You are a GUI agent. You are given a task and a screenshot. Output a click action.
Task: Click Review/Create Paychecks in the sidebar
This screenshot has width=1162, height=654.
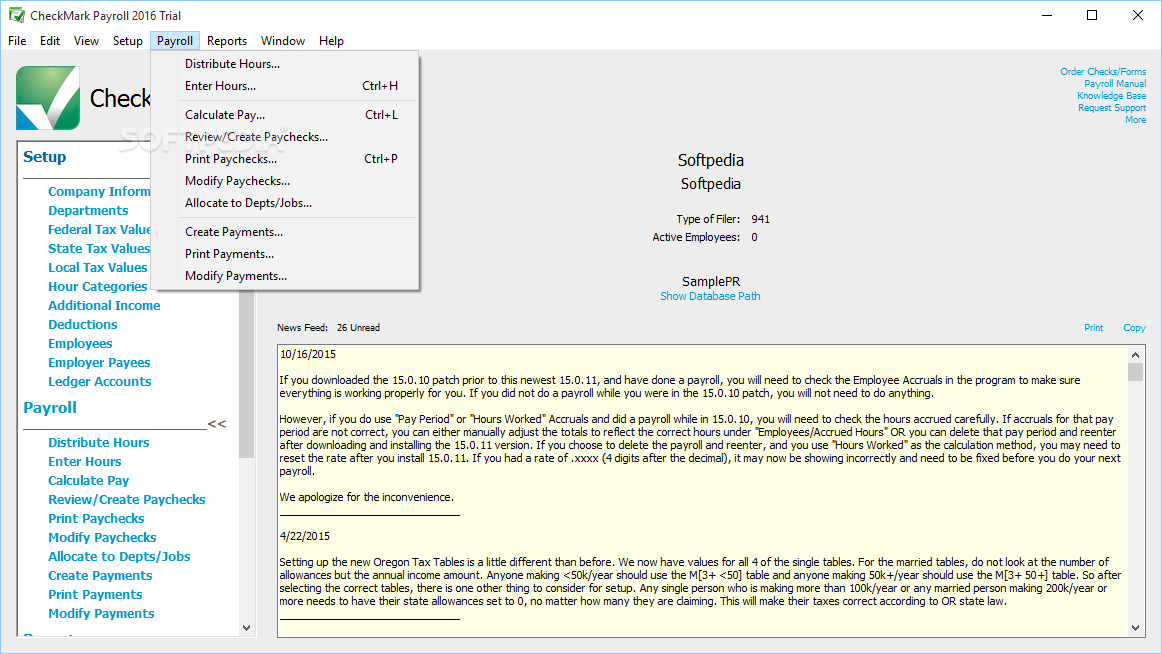click(127, 499)
